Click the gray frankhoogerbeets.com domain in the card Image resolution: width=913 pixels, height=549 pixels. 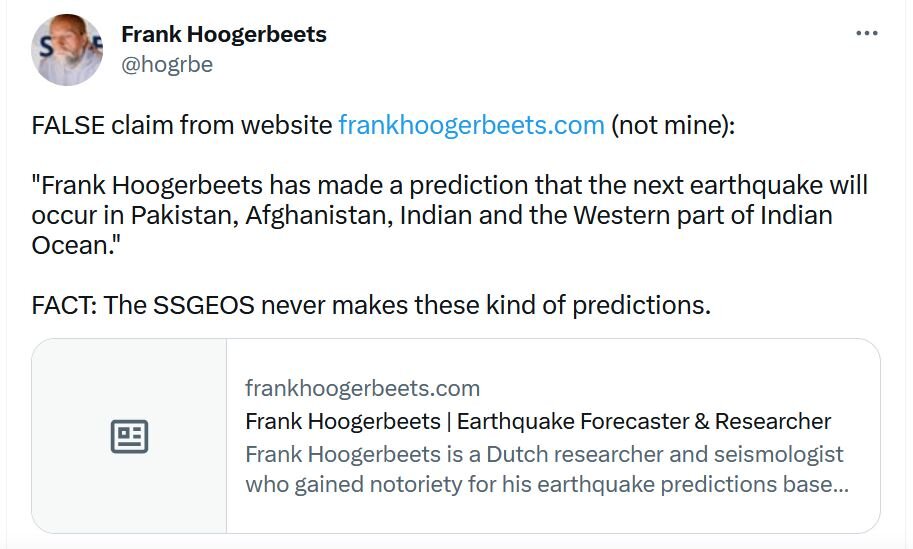362,388
